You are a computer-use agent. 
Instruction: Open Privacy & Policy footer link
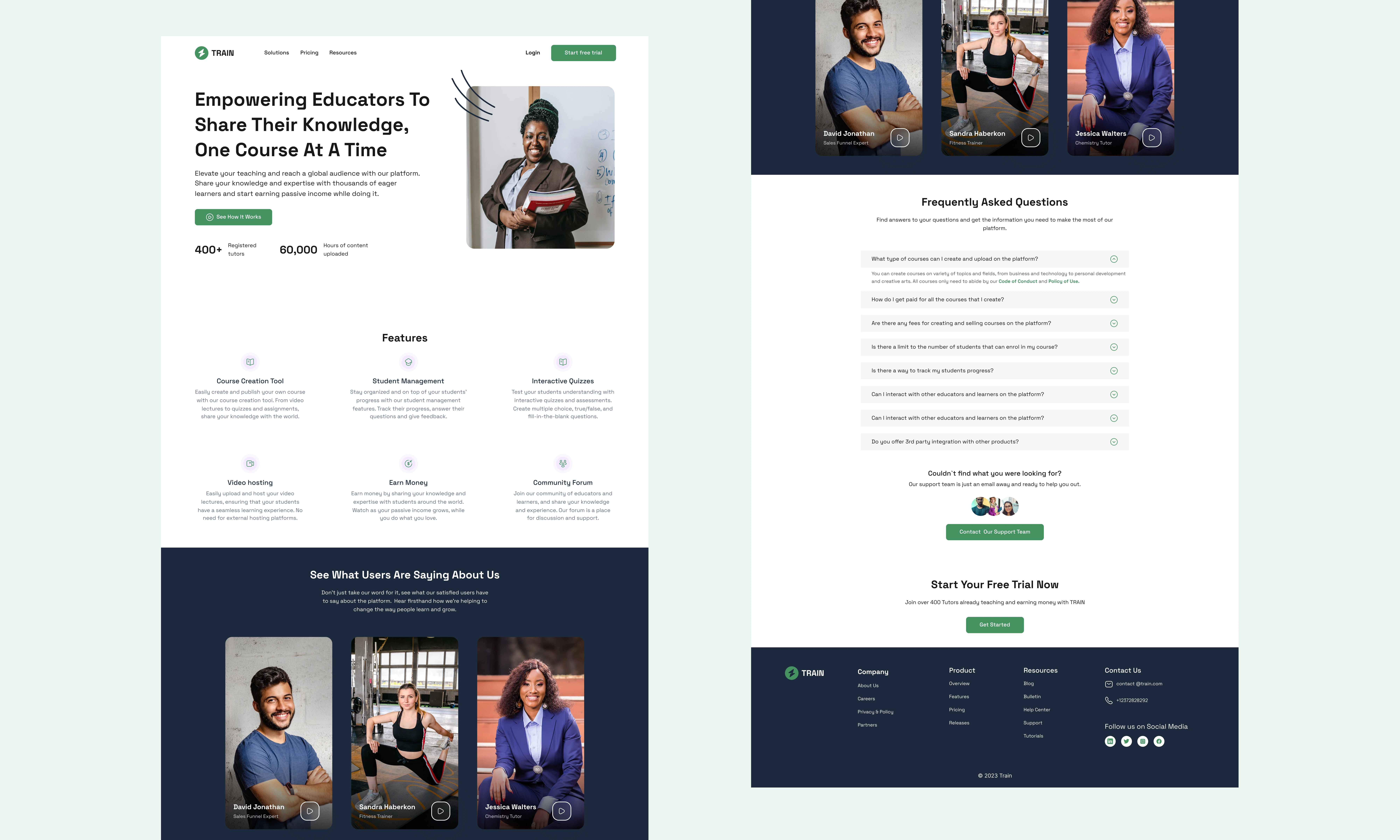[875, 712]
